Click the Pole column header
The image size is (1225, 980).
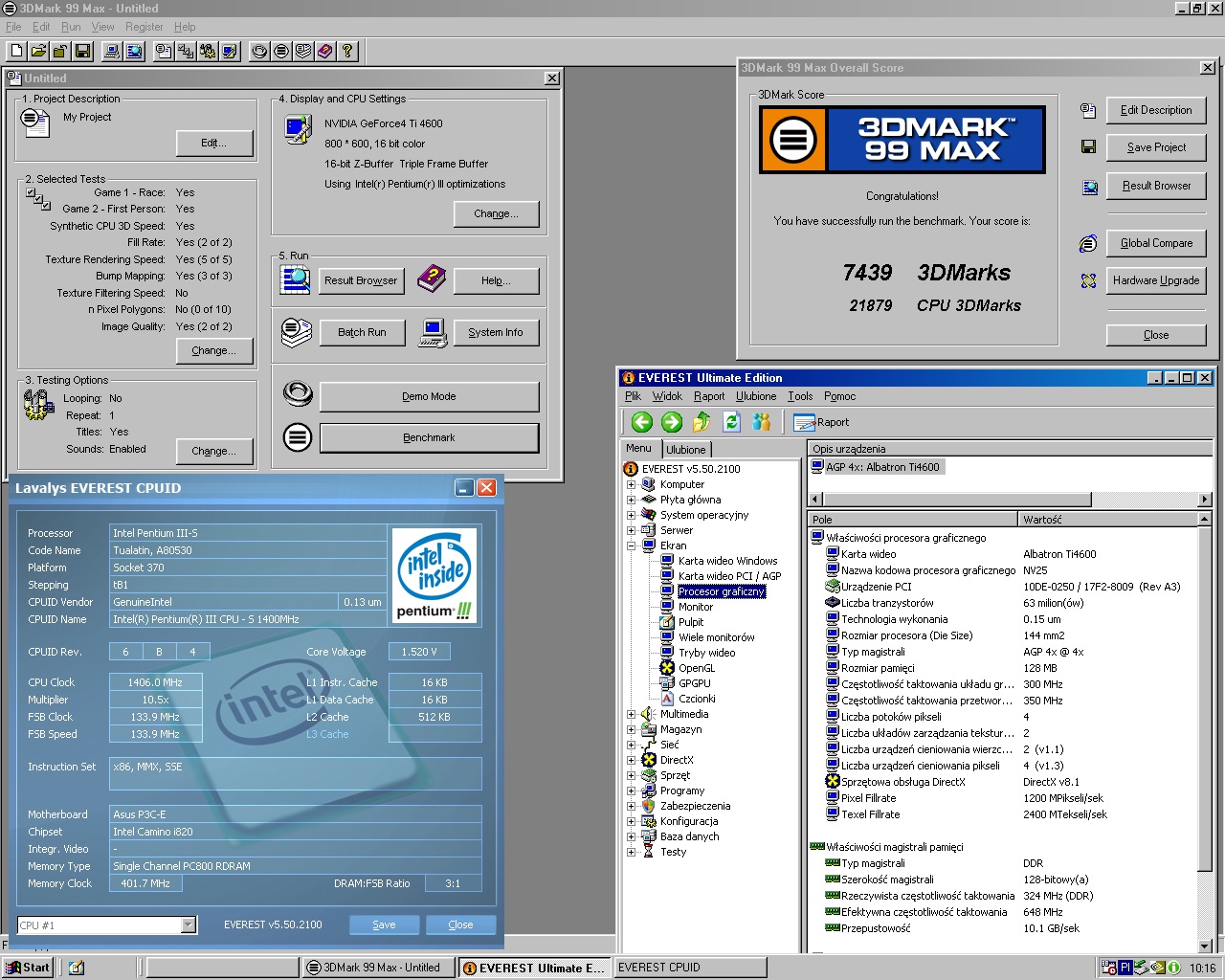[914, 520]
